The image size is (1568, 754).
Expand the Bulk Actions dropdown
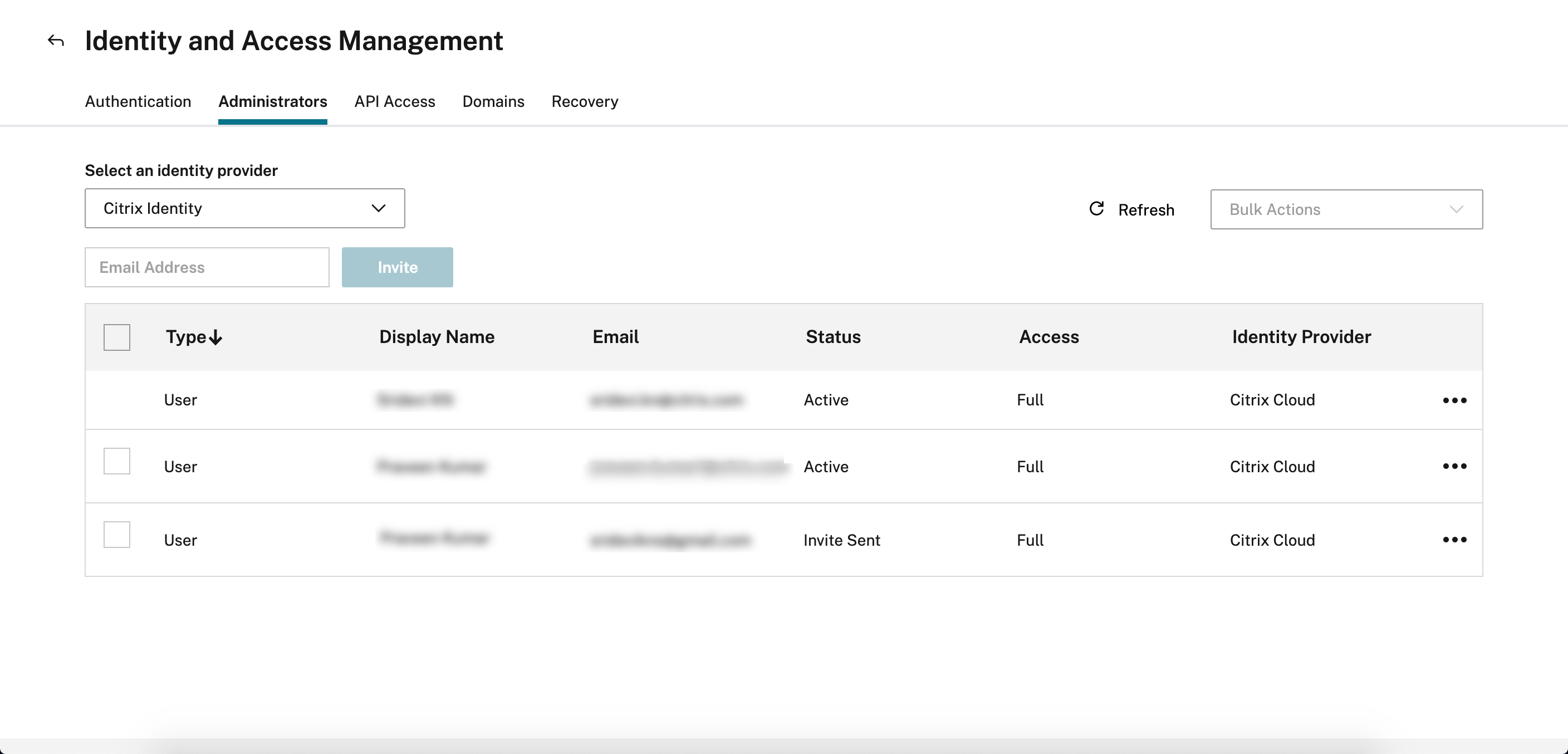pyautogui.click(x=1346, y=209)
